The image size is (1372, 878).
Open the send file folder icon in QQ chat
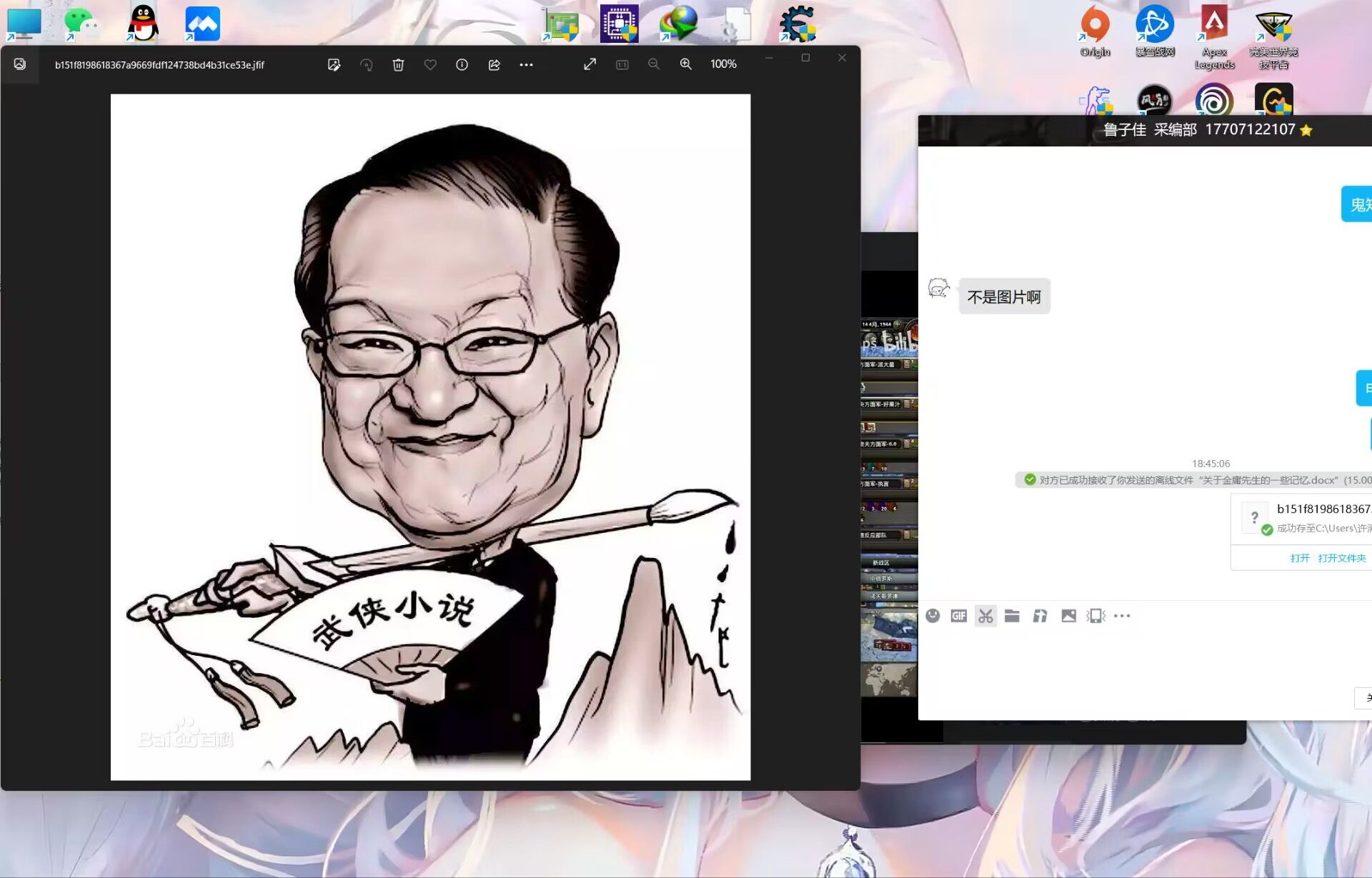(x=1012, y=616)
